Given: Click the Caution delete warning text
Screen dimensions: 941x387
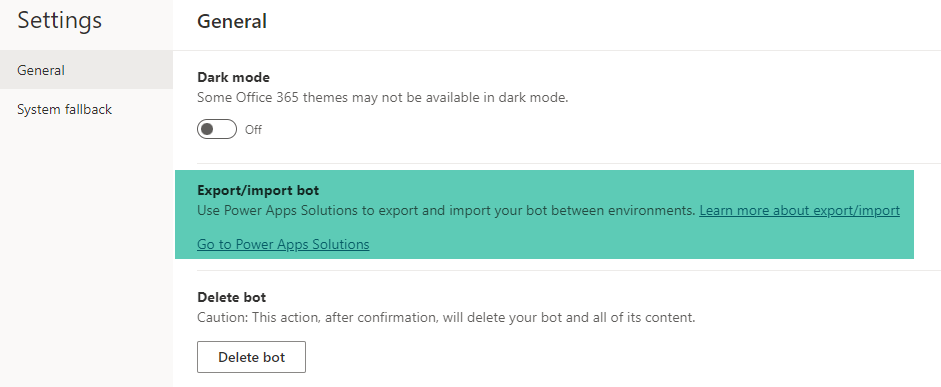Looking at the screenshot, I should [x=446, y=317].
